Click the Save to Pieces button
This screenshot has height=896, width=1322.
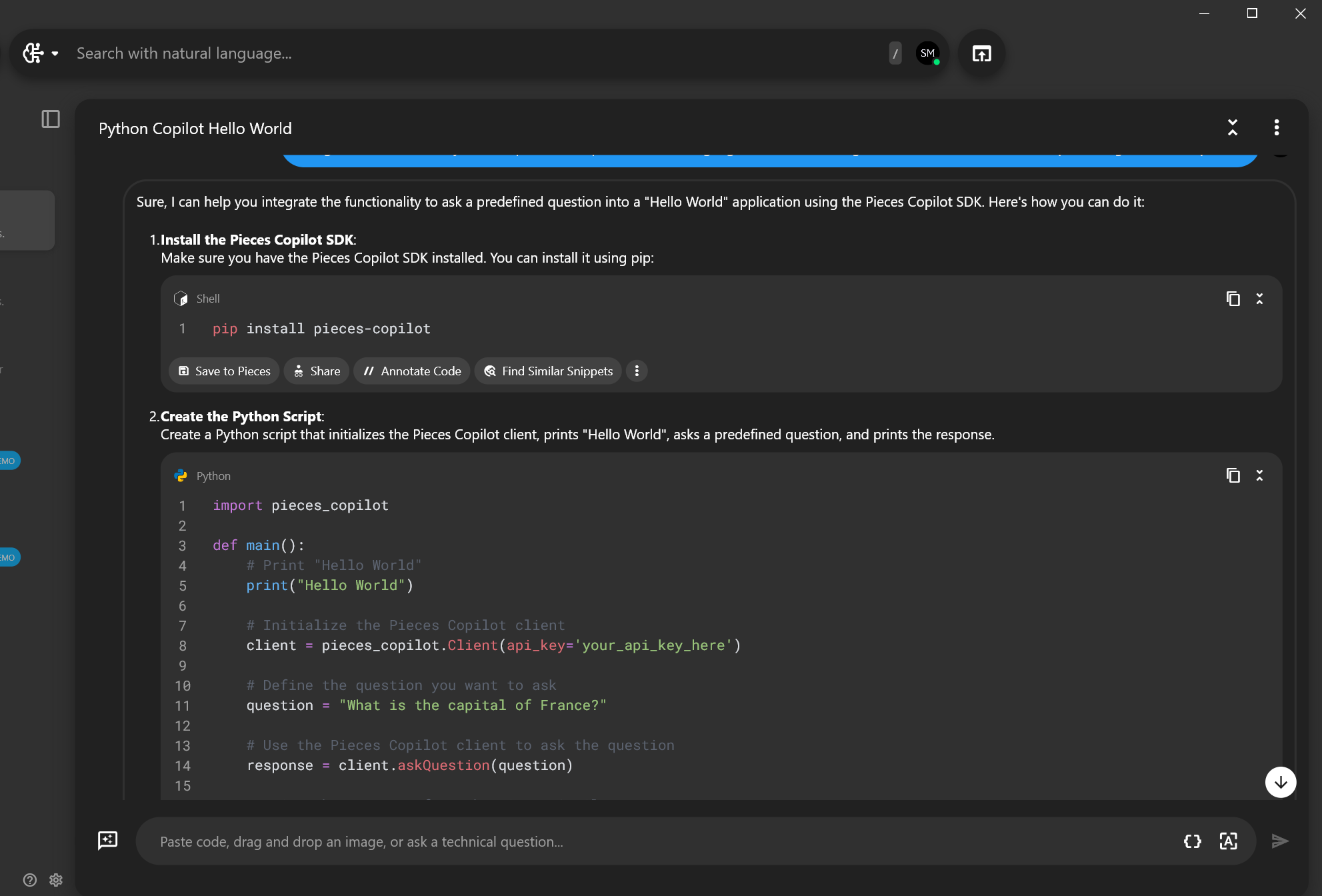tap(225, 371)
